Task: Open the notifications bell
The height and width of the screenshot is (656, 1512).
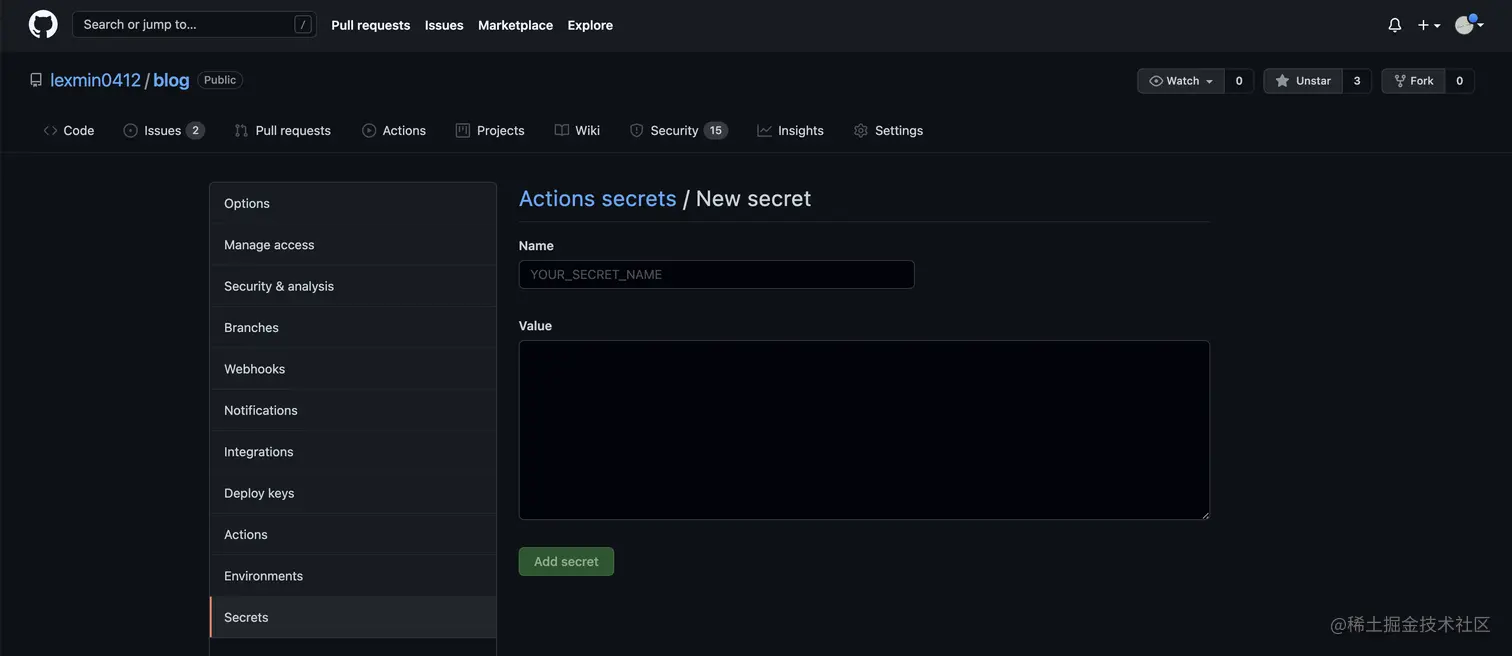Action: (1394, 25)
